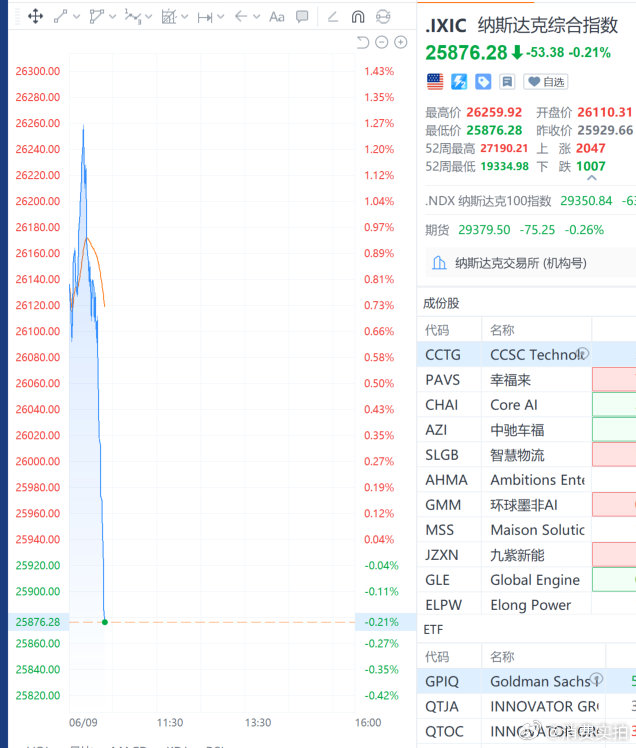Open 纳斯达克交易所 (机构号) link
The width and height of the screenshot is (636, 748).
[x=521, y=263]
